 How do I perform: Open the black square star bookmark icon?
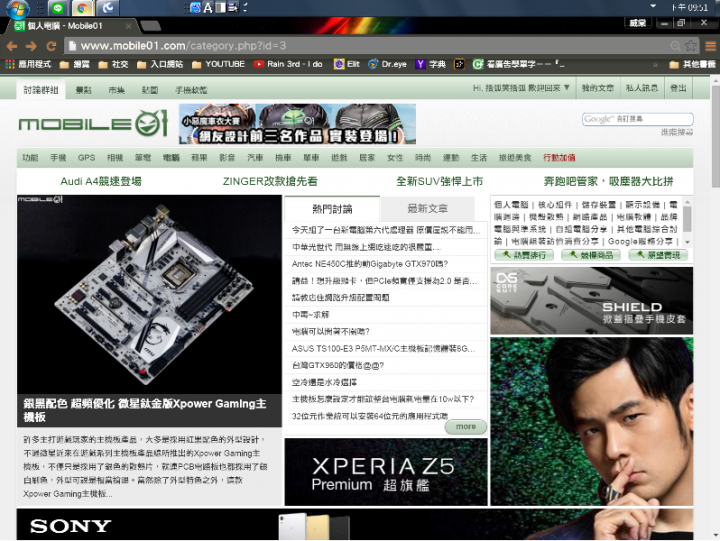click(459, 64)
